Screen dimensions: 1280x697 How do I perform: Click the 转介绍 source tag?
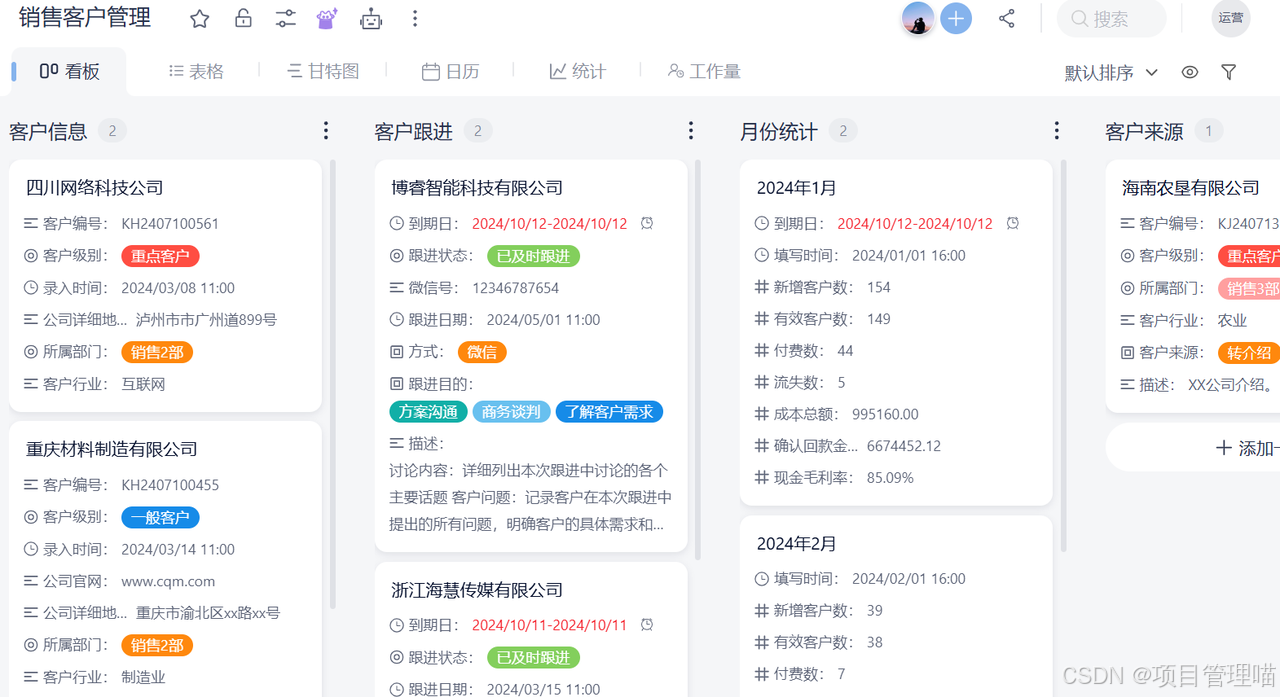1249,352
